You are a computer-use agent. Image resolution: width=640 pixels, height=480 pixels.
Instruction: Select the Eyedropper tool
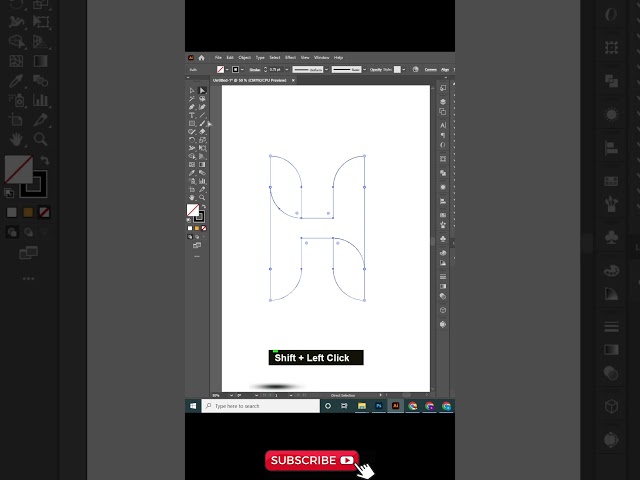[x=192, y=173]
